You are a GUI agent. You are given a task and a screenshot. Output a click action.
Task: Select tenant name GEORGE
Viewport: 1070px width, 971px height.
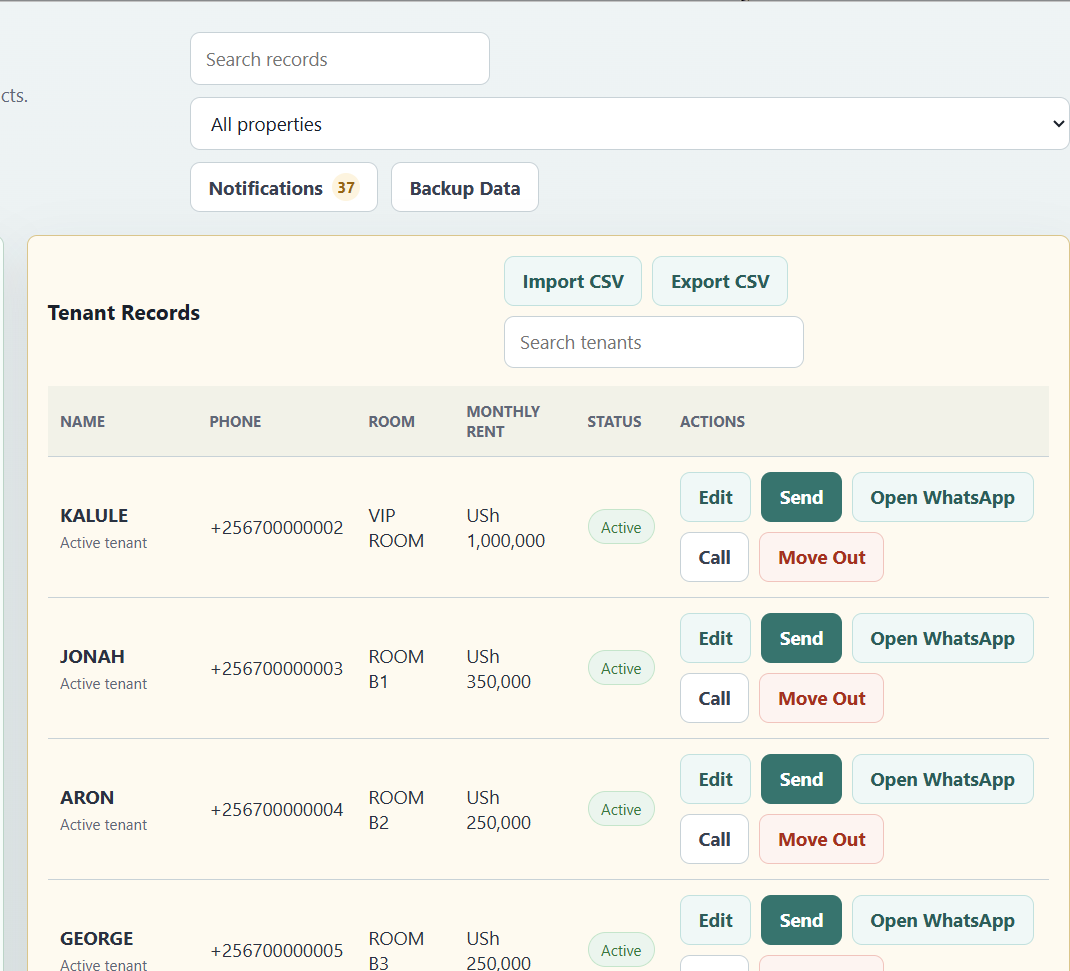[97, 938]
